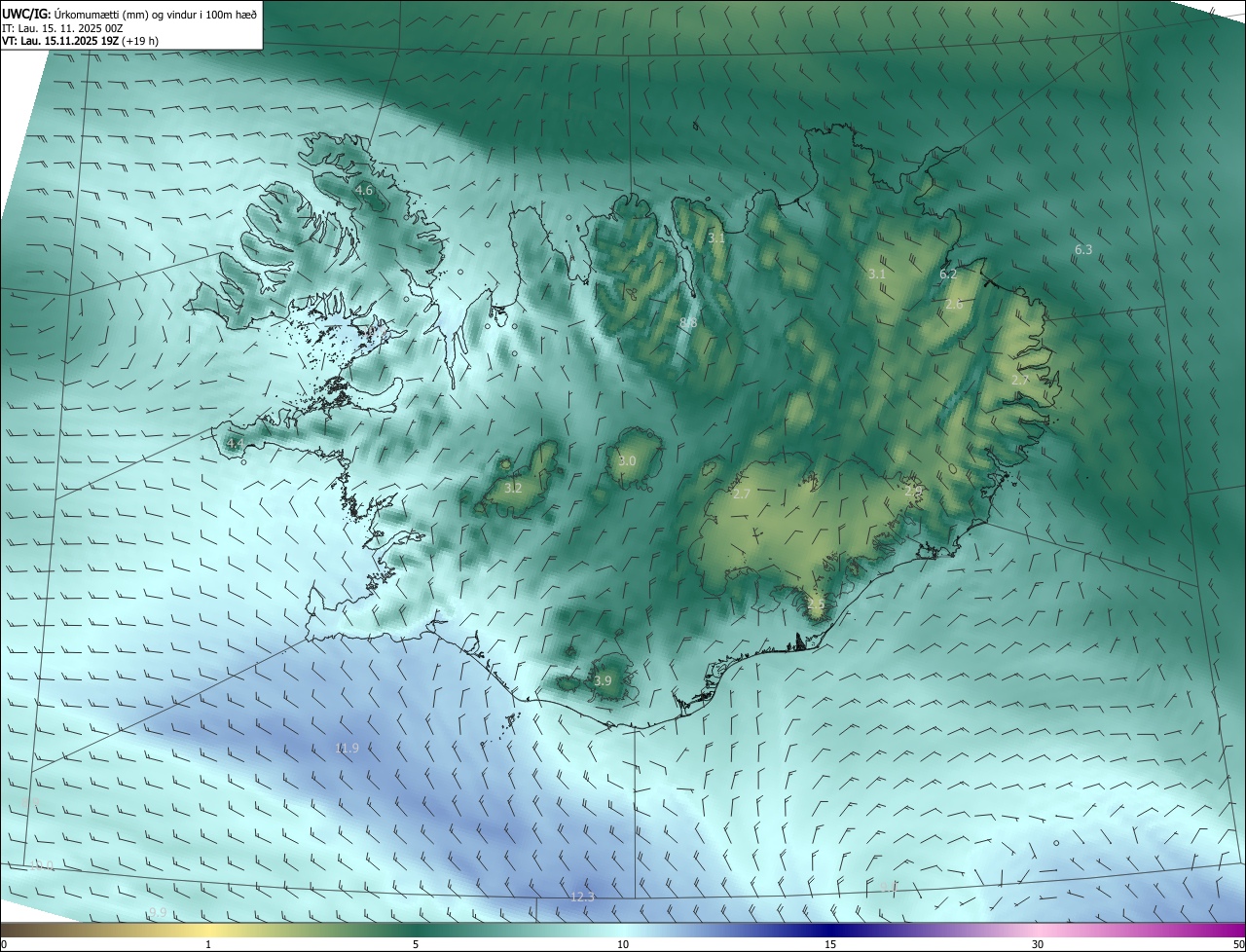Click the 8.8 value label on the map
This screenshot has width=1246, height=952.
[688, 323]
